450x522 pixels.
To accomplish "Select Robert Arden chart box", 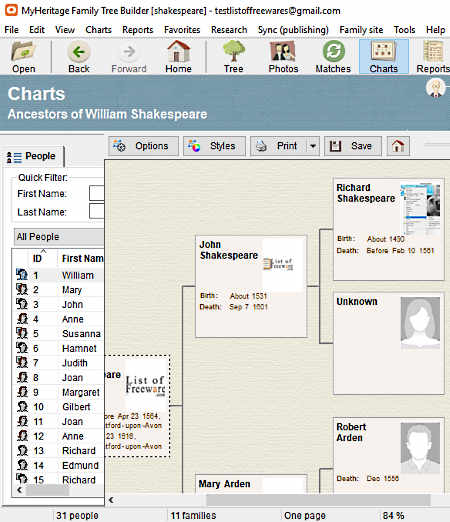I will [389, 455].
